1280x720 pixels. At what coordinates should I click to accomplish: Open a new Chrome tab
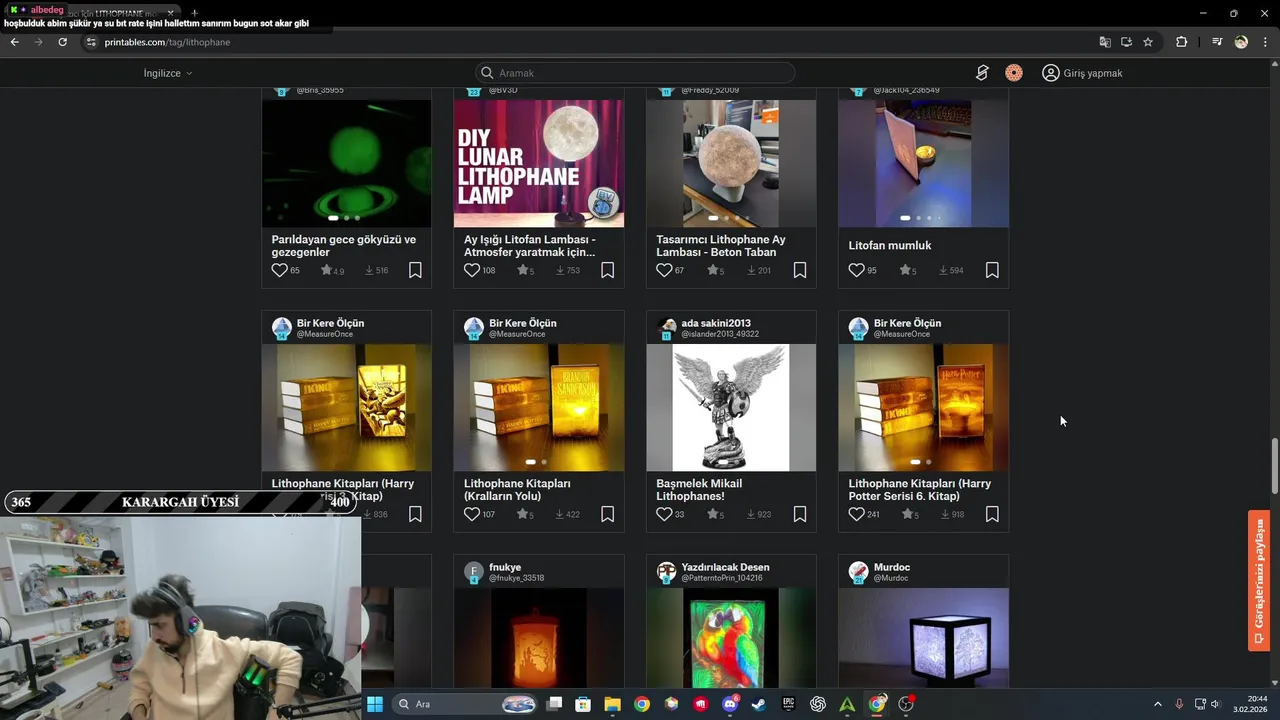coord(194,13)
